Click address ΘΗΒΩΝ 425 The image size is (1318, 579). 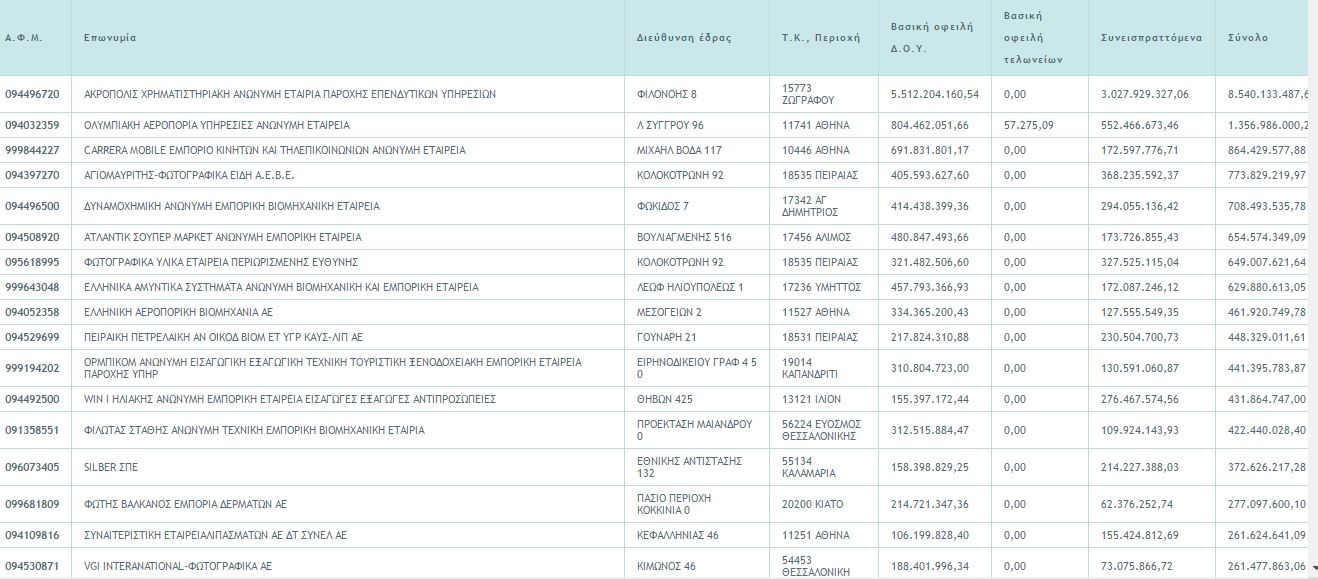(x=664, y=399)
